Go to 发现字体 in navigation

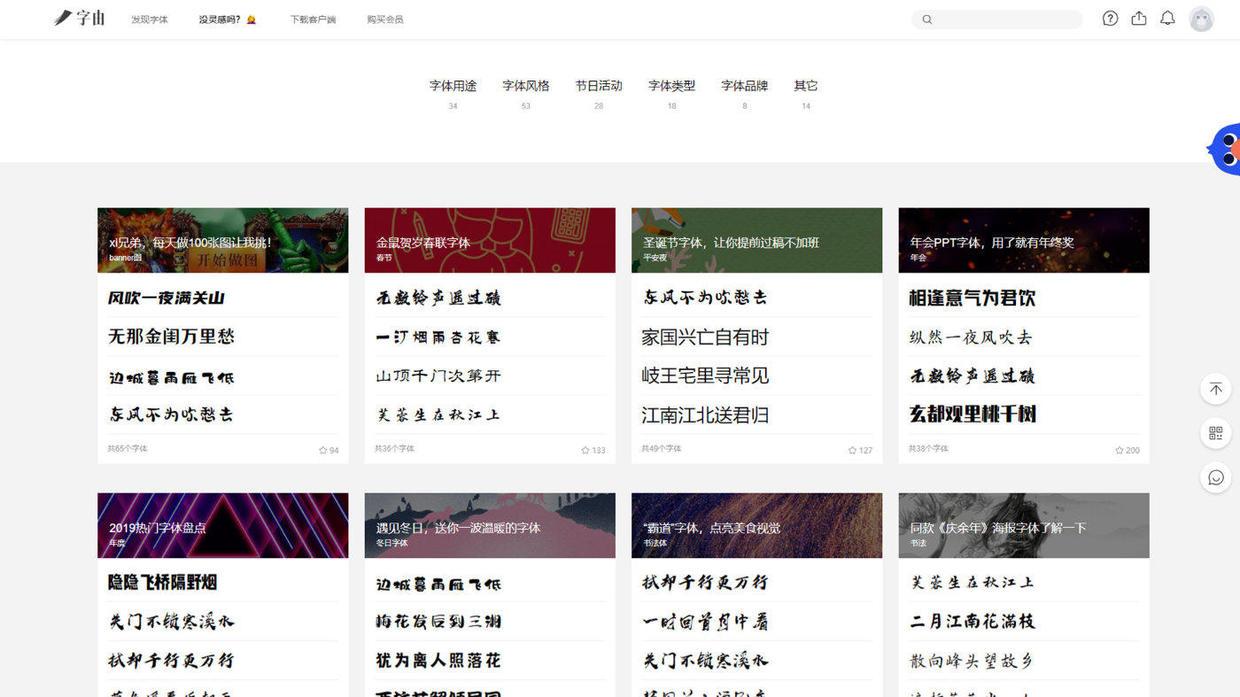150,19
